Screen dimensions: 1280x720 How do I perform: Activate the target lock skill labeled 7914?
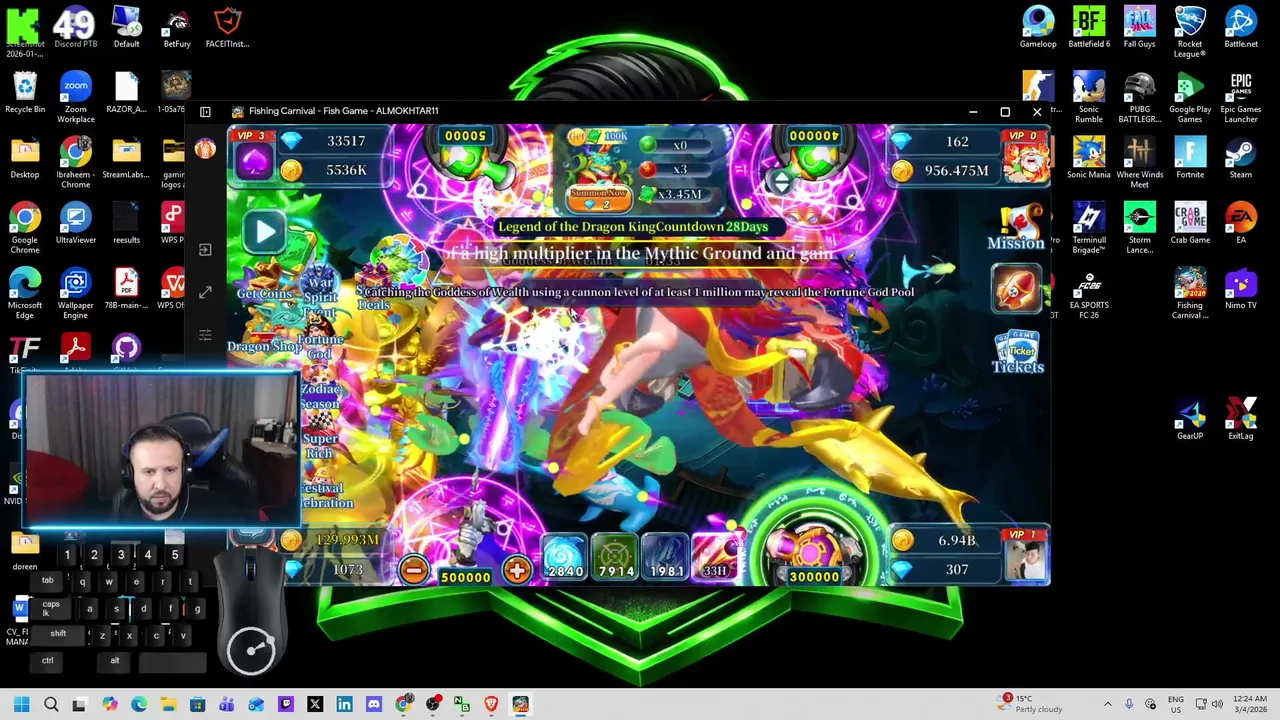[615, 558]
